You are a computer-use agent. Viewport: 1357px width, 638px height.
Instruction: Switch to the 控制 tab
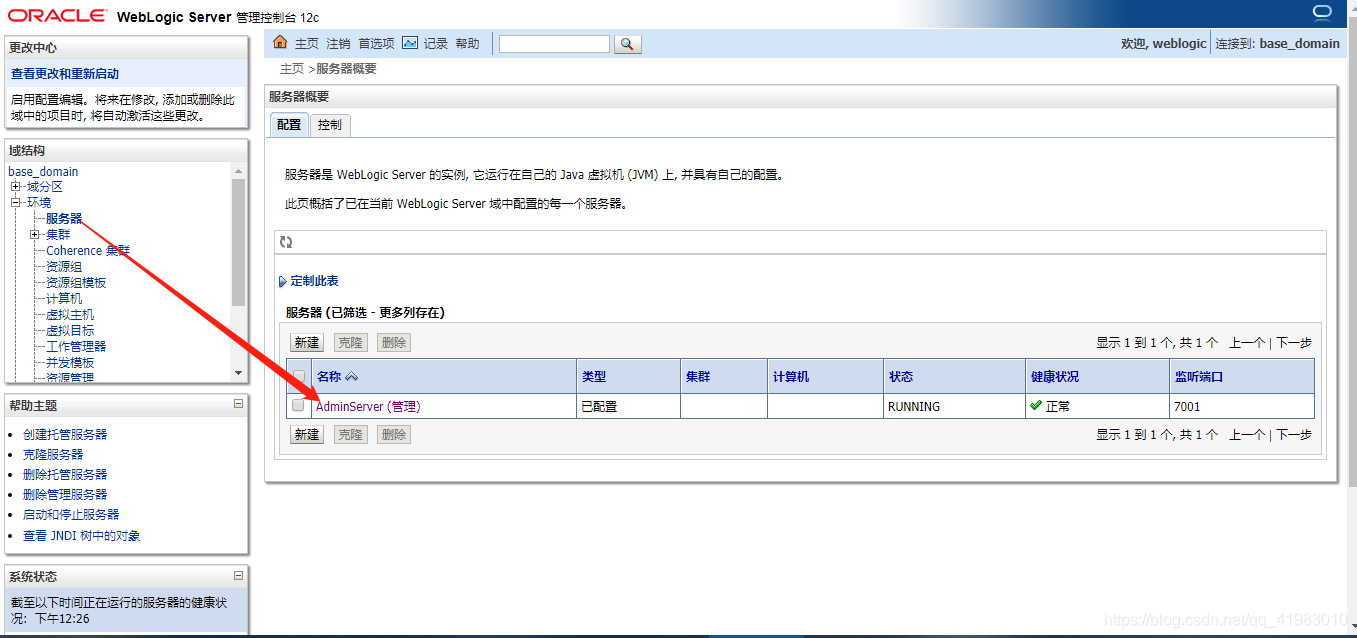(329, 125)
